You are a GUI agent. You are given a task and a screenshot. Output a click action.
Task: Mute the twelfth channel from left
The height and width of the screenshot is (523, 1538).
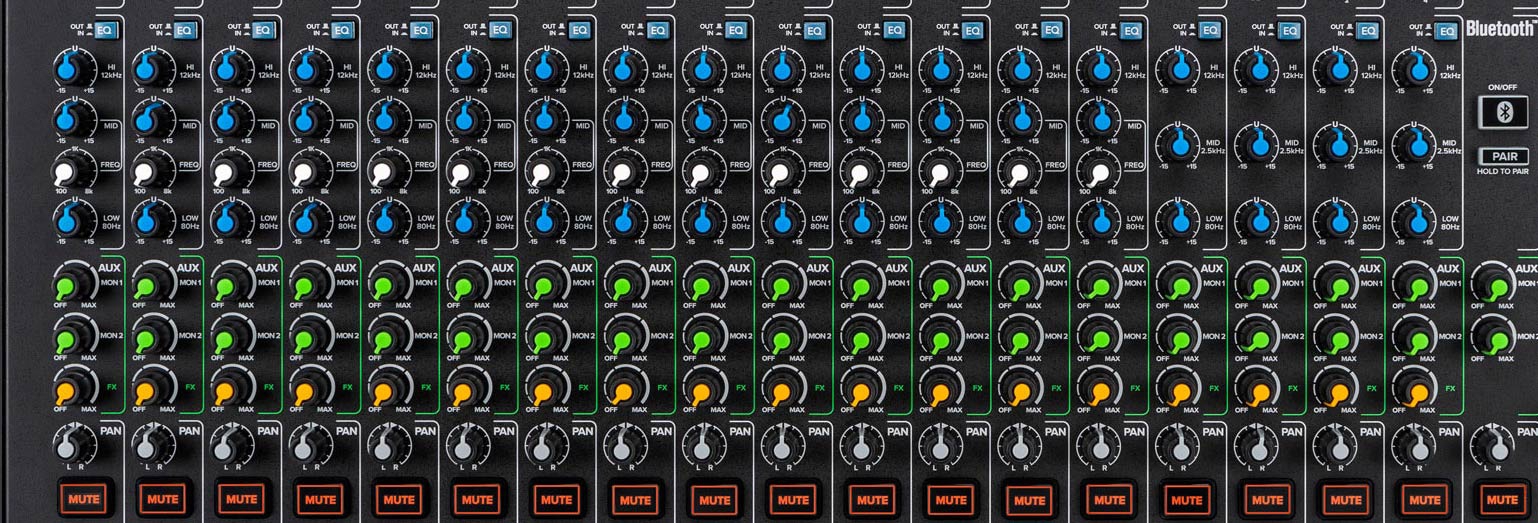coord(951,498)
